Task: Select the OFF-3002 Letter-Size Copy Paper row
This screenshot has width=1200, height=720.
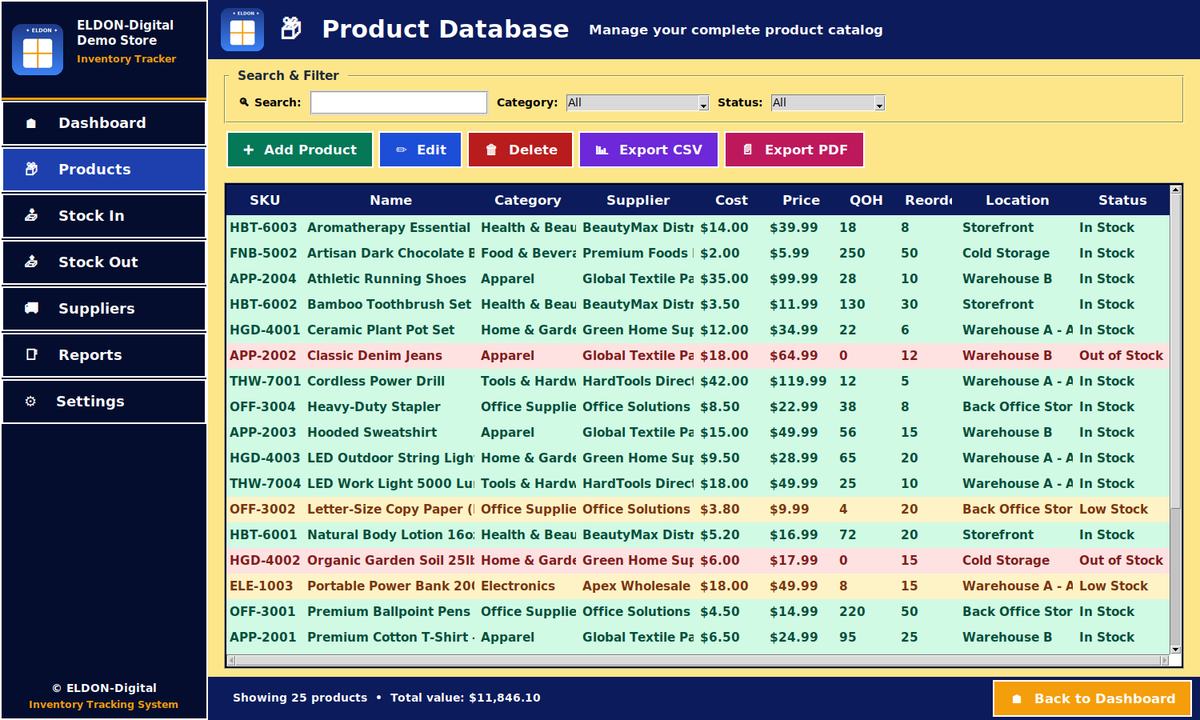Action: coord(698,509)
